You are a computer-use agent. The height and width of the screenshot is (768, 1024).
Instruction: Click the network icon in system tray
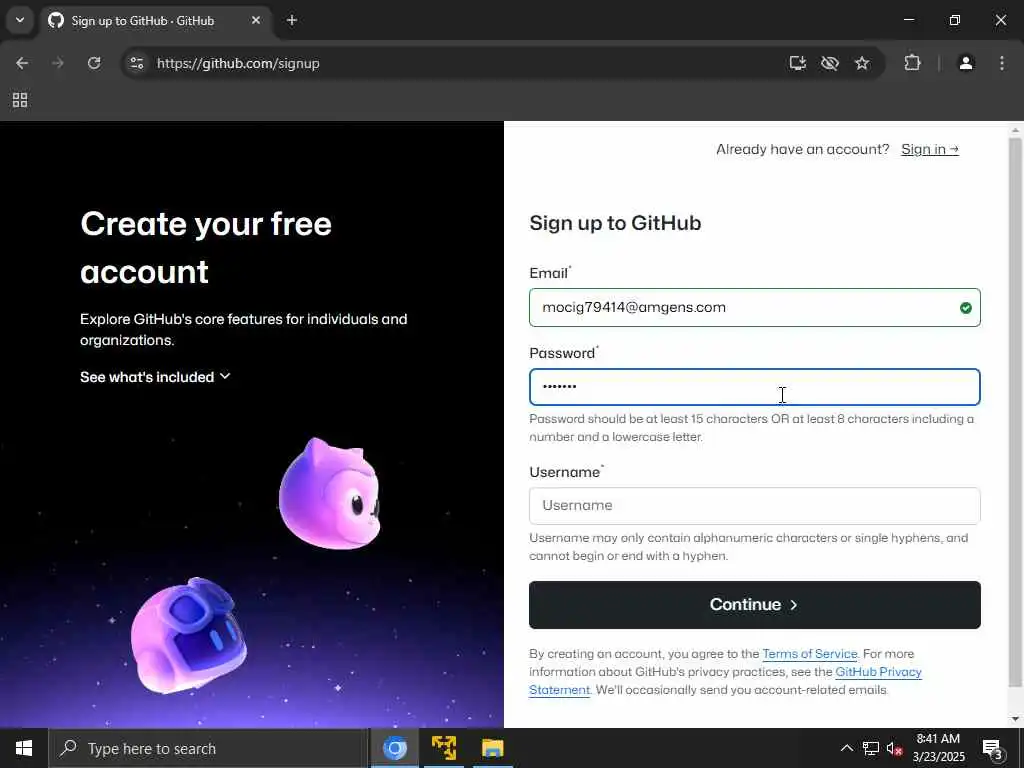coord(871,748)
